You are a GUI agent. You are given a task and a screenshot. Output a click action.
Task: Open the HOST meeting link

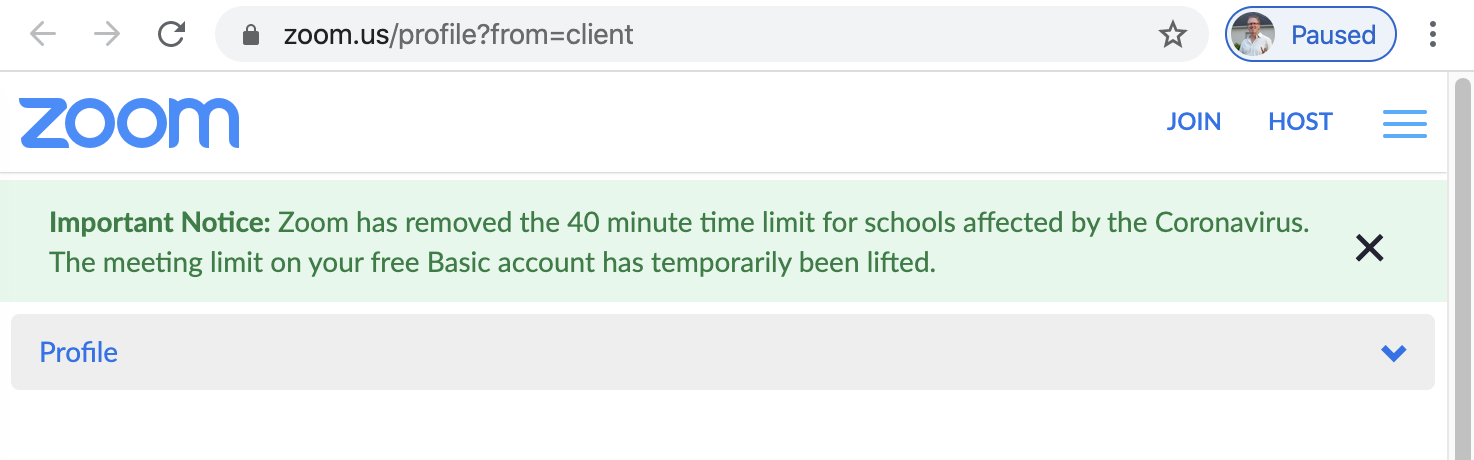click(1300, 122)
